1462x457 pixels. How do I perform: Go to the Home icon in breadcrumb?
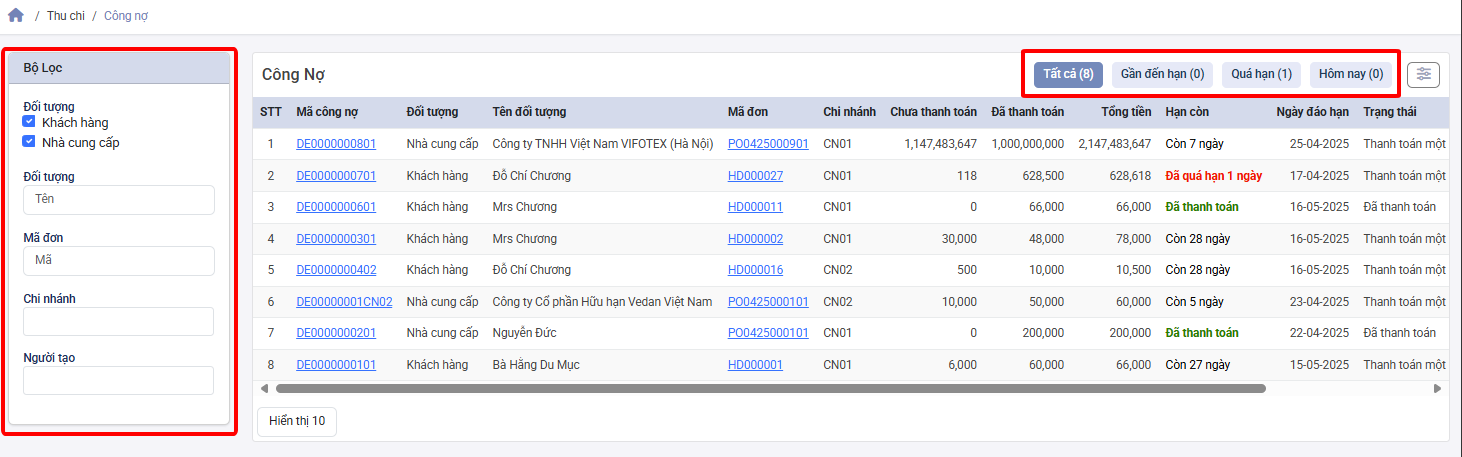click(15, 16)
